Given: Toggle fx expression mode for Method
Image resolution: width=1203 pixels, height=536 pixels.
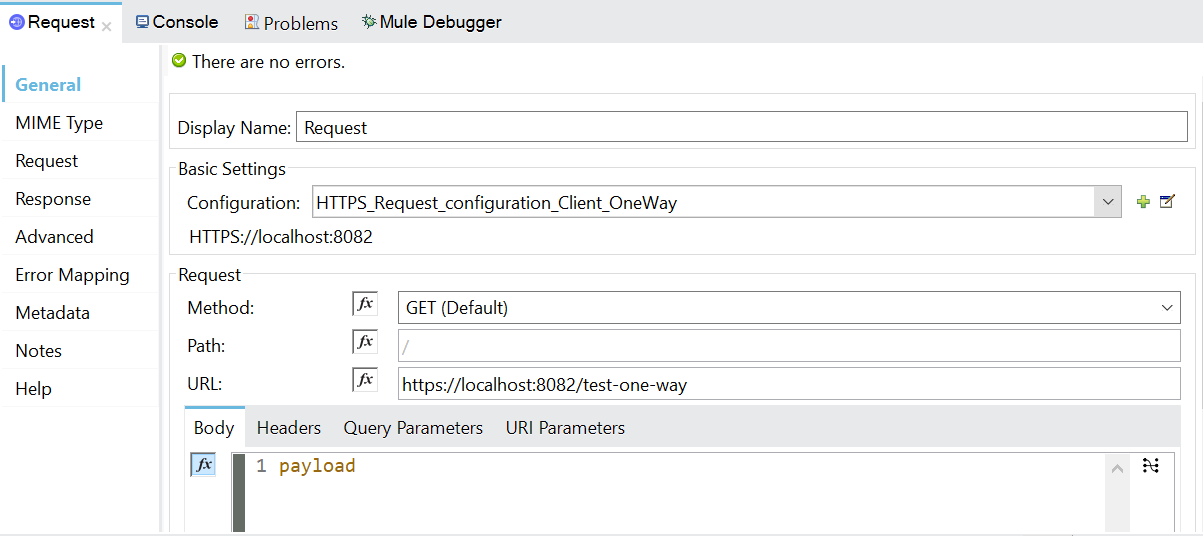Looking at the screenshot, I should [365, 304].
